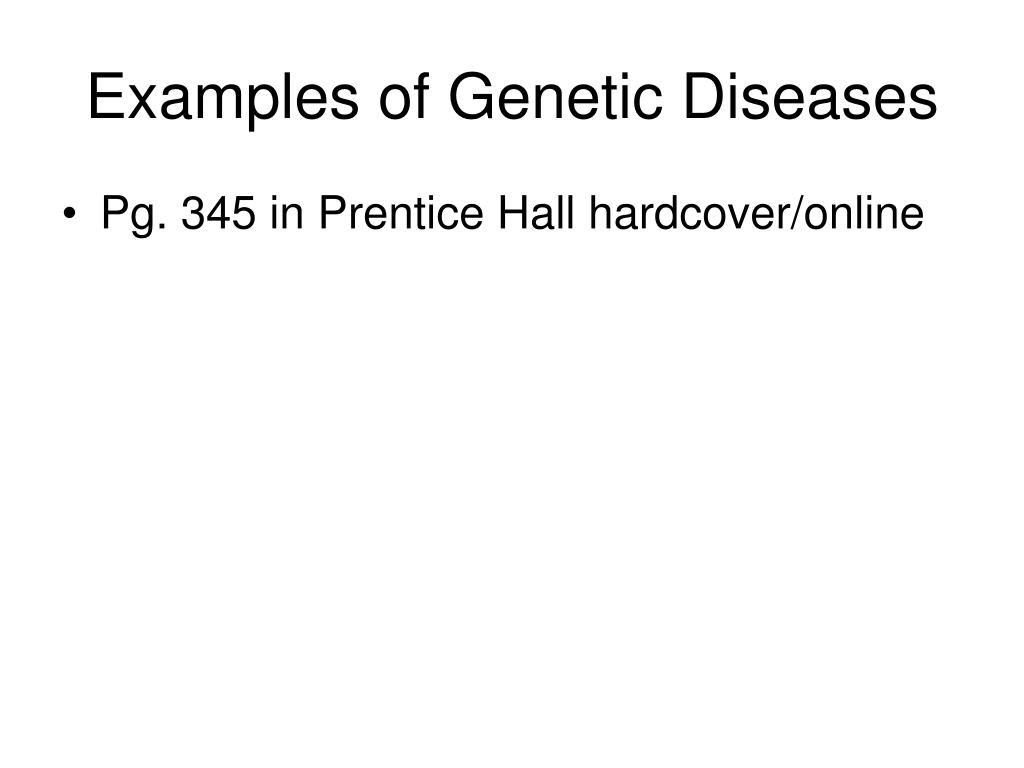Select the word Examples in the title

click(223, 98)
